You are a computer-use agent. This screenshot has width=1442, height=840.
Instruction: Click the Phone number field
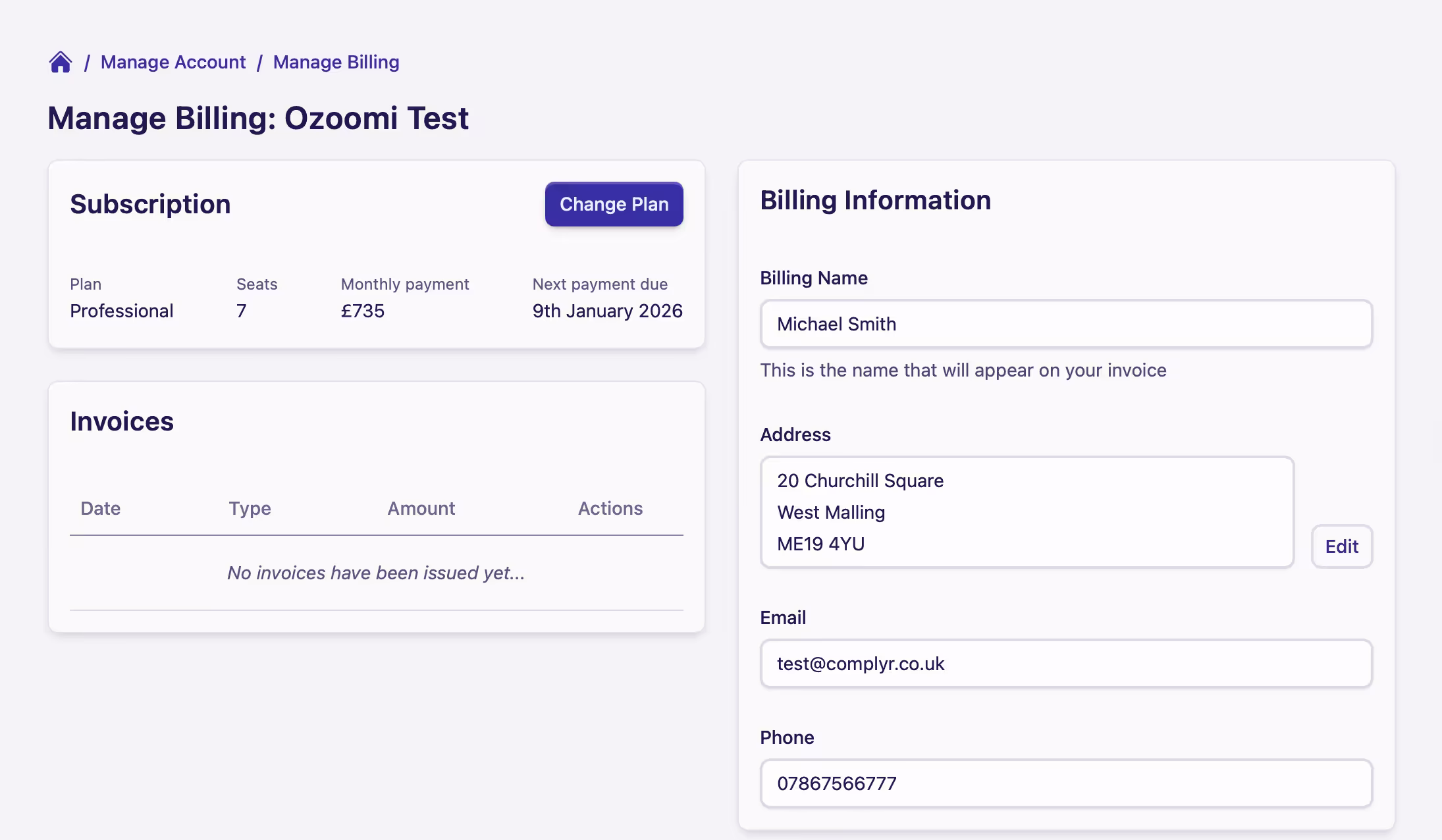pos(1067,783)
